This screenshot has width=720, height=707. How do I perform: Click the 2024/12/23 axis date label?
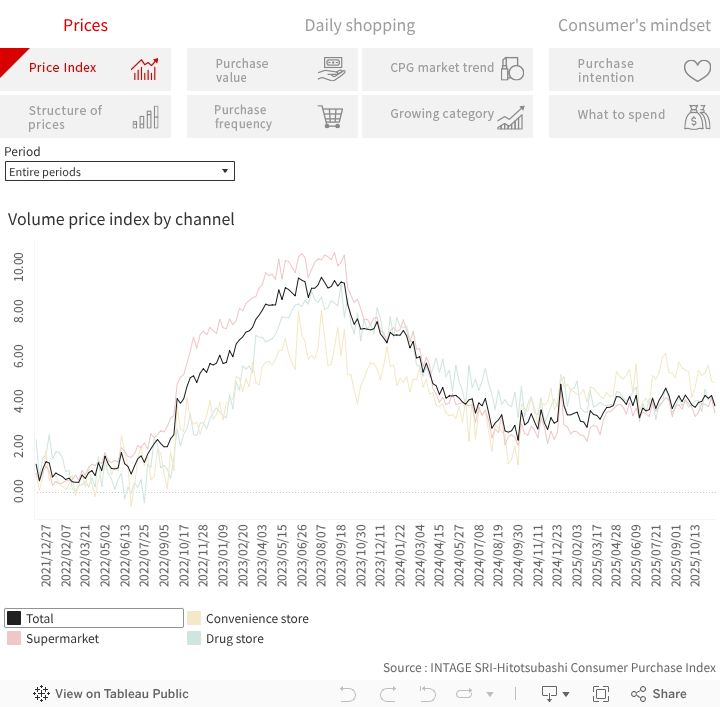tap(557, 556)
